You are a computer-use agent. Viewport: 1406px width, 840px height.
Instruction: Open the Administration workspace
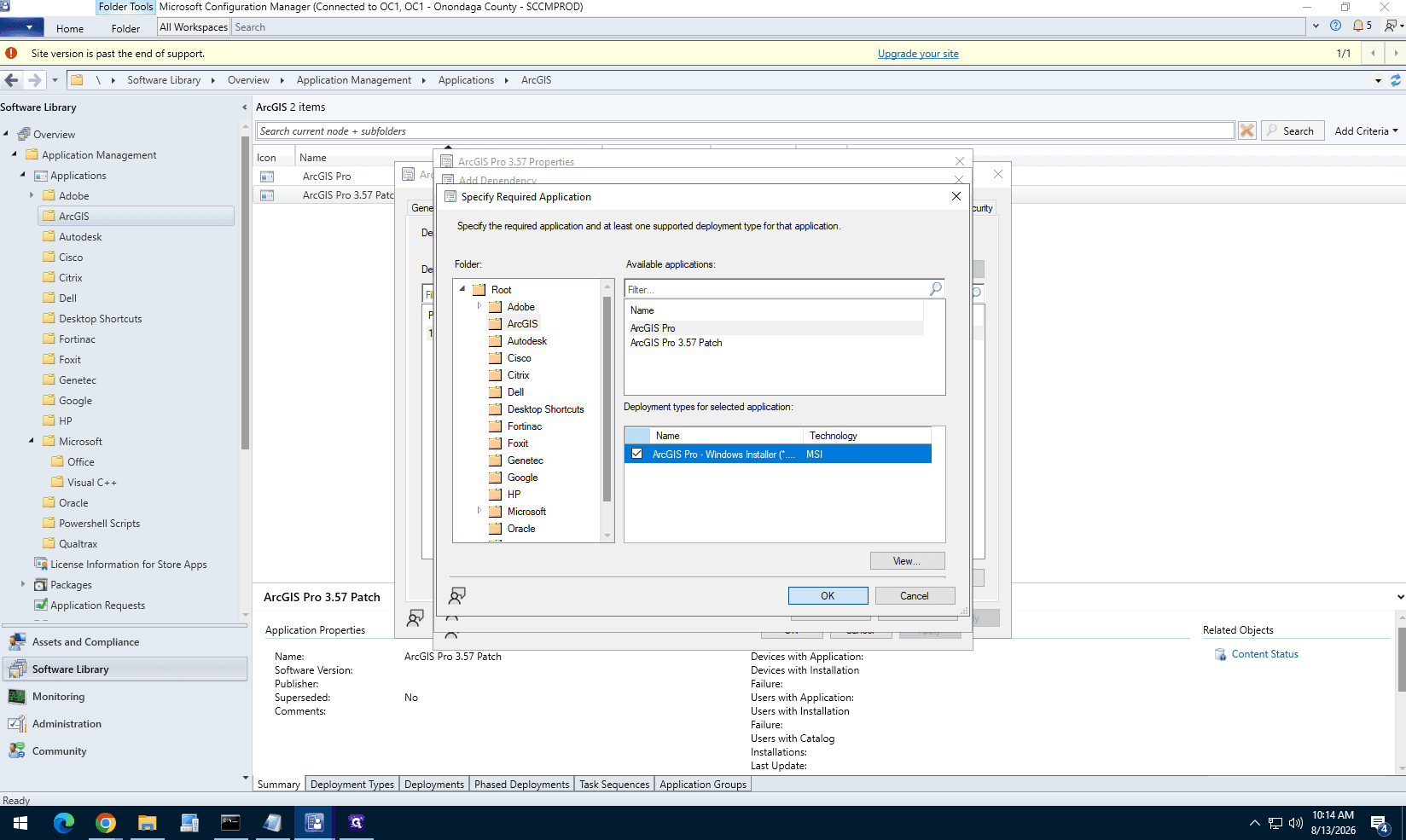pyautogui.click(x=125, y=724)
